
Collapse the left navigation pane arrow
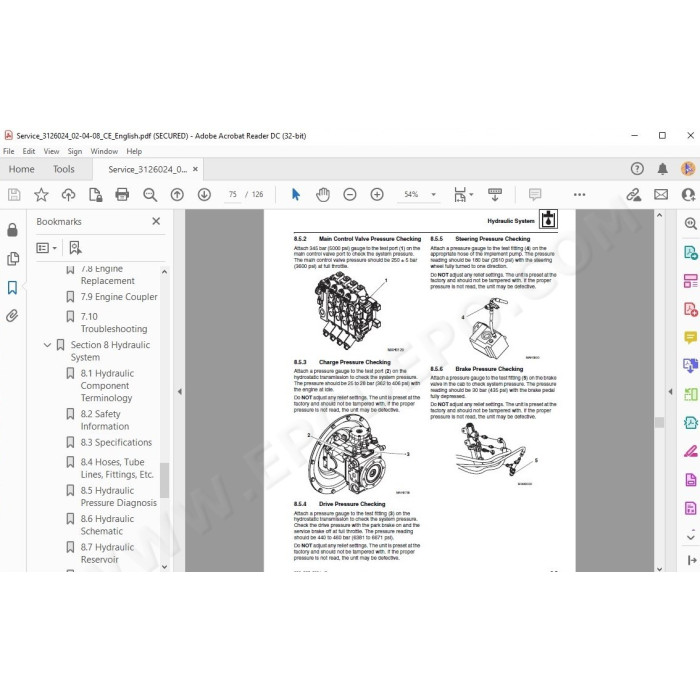pyautogui.click(x=179, y=392)
